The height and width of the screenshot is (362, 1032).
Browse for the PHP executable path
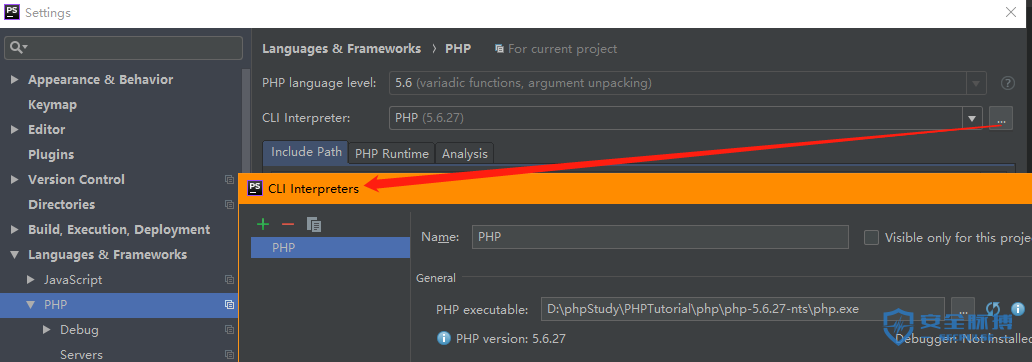tap(963, 309)
